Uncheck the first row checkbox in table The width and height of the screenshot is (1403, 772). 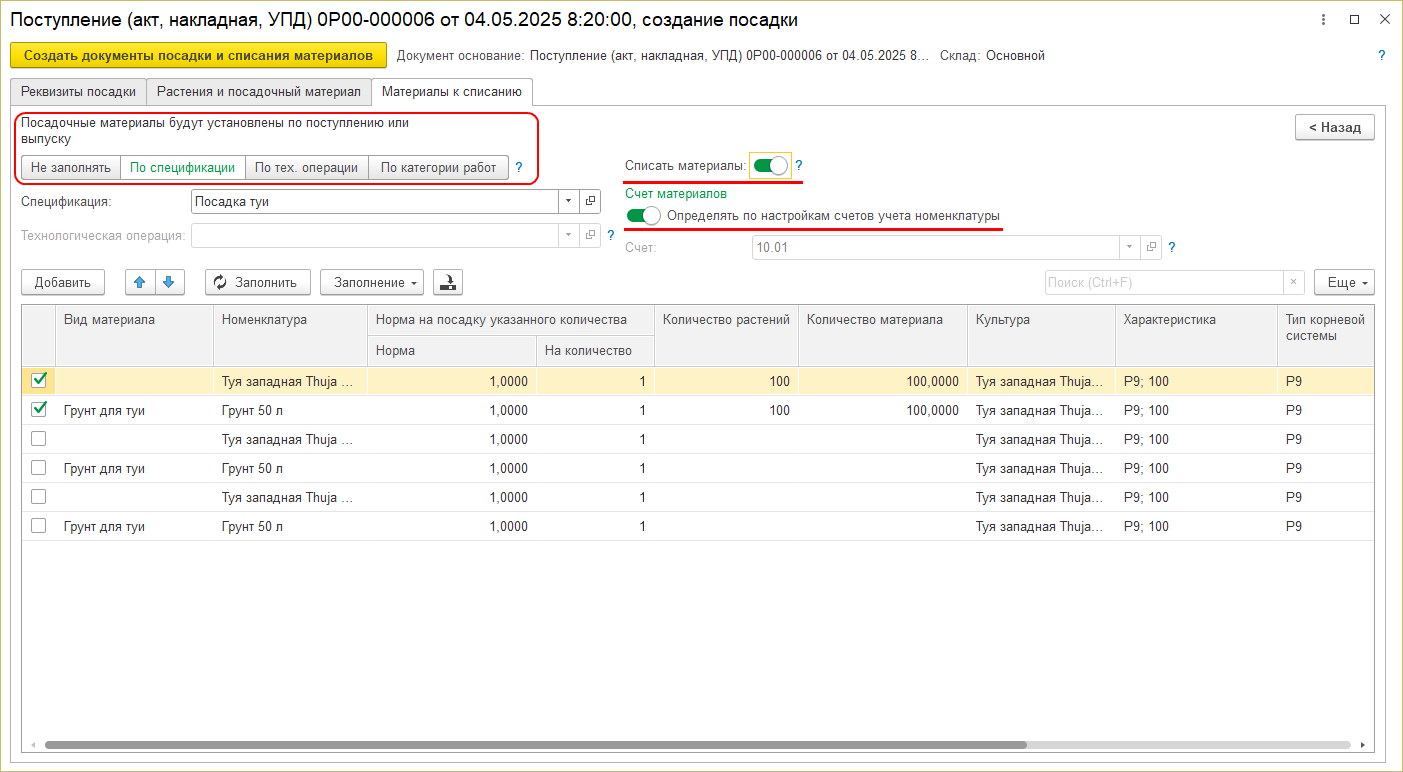[x=39, y=380]
